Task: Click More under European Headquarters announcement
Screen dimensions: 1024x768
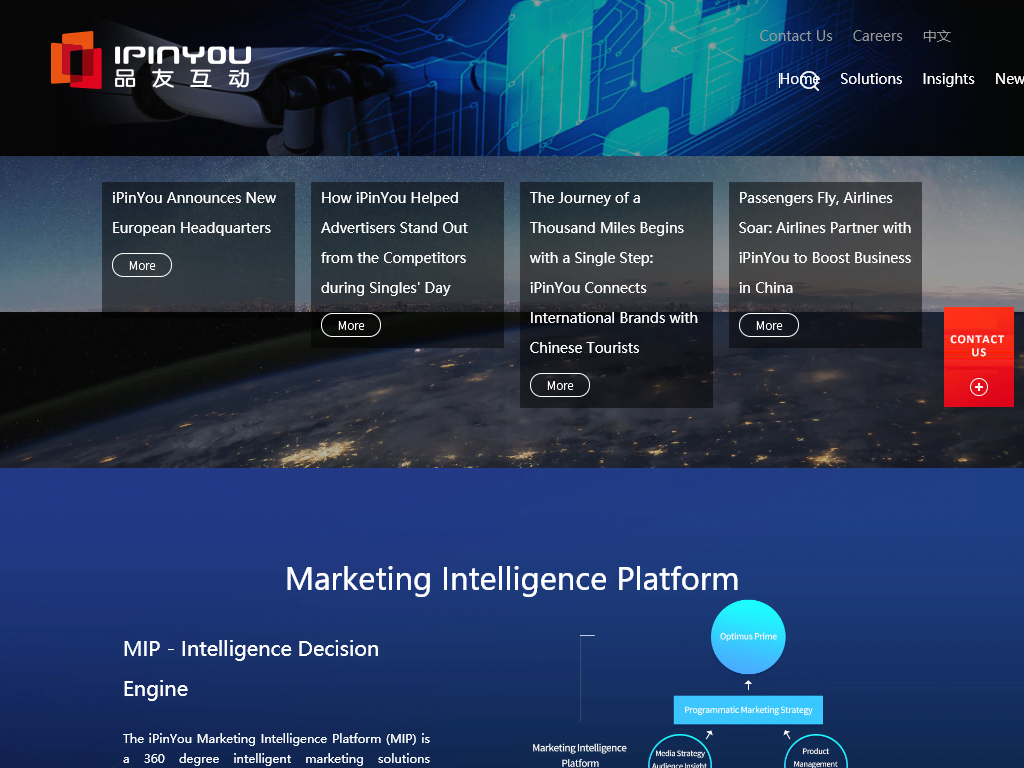Action: coord(141,265)
